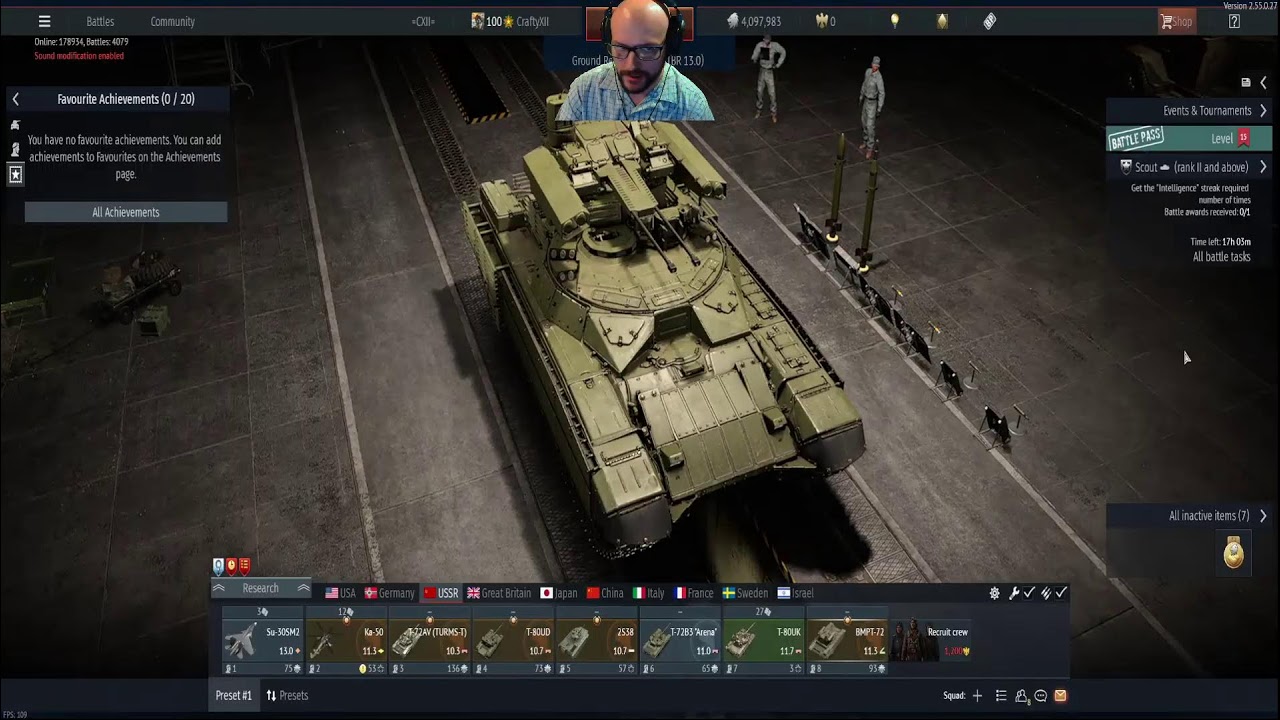This screenshot has height=720, width=1280.
Task: Select the Su-30SM2 aircraft slot
Action: [x=263, y=641]
